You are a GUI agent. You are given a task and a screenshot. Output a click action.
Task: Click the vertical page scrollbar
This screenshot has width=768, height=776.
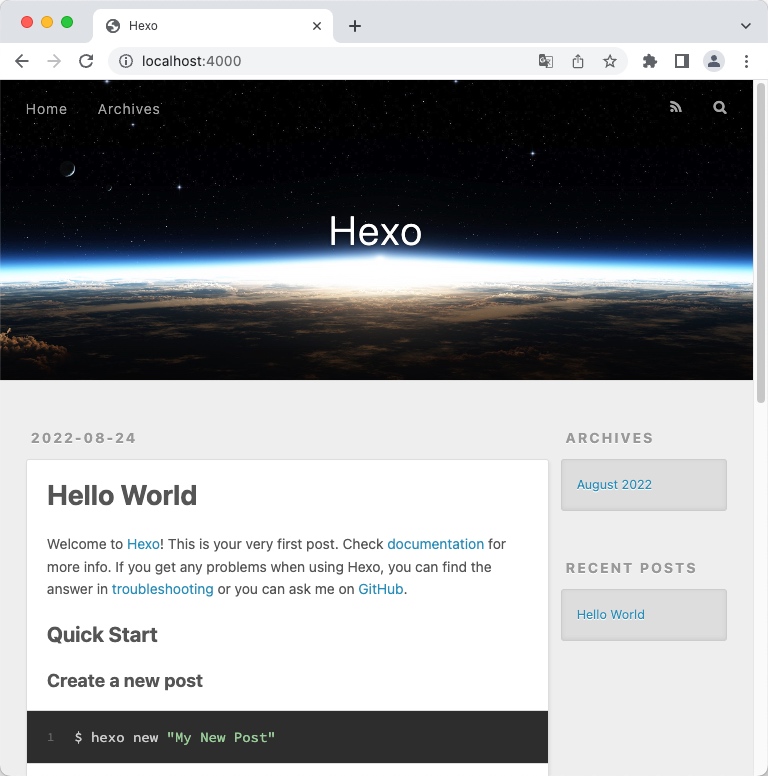tap(761, 240)
